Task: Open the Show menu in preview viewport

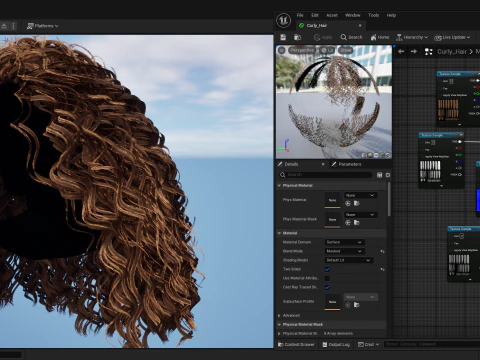Action: click(345, 50)
